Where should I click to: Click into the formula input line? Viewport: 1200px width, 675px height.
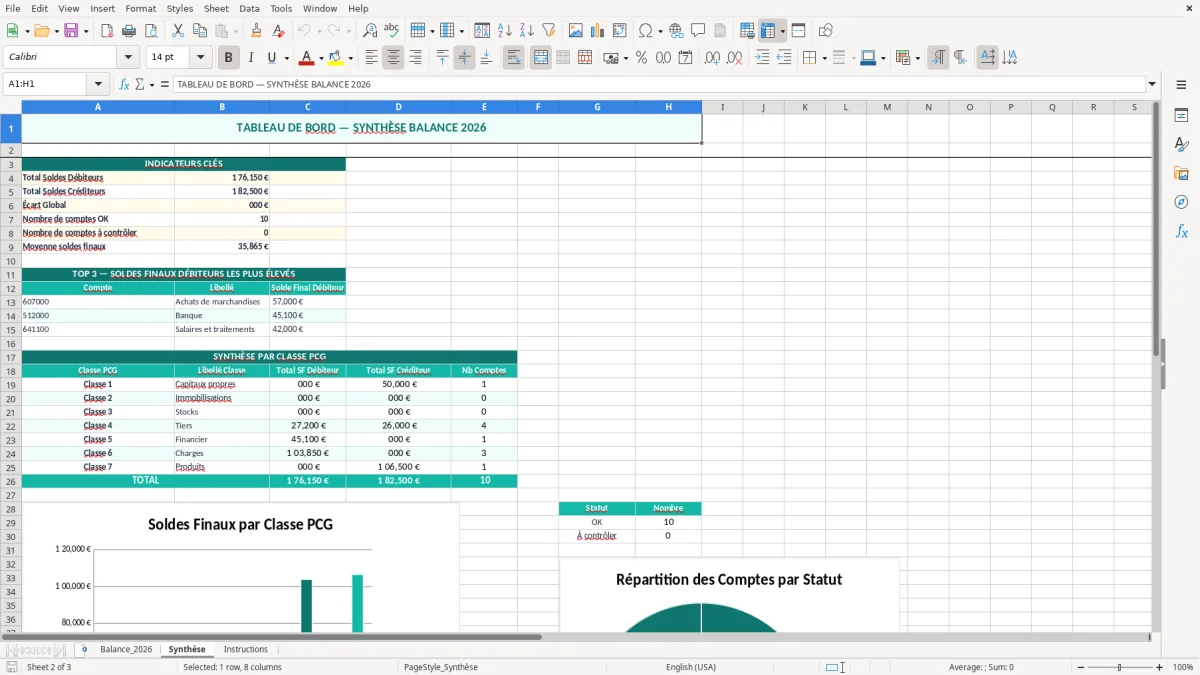tap(658, 84)
